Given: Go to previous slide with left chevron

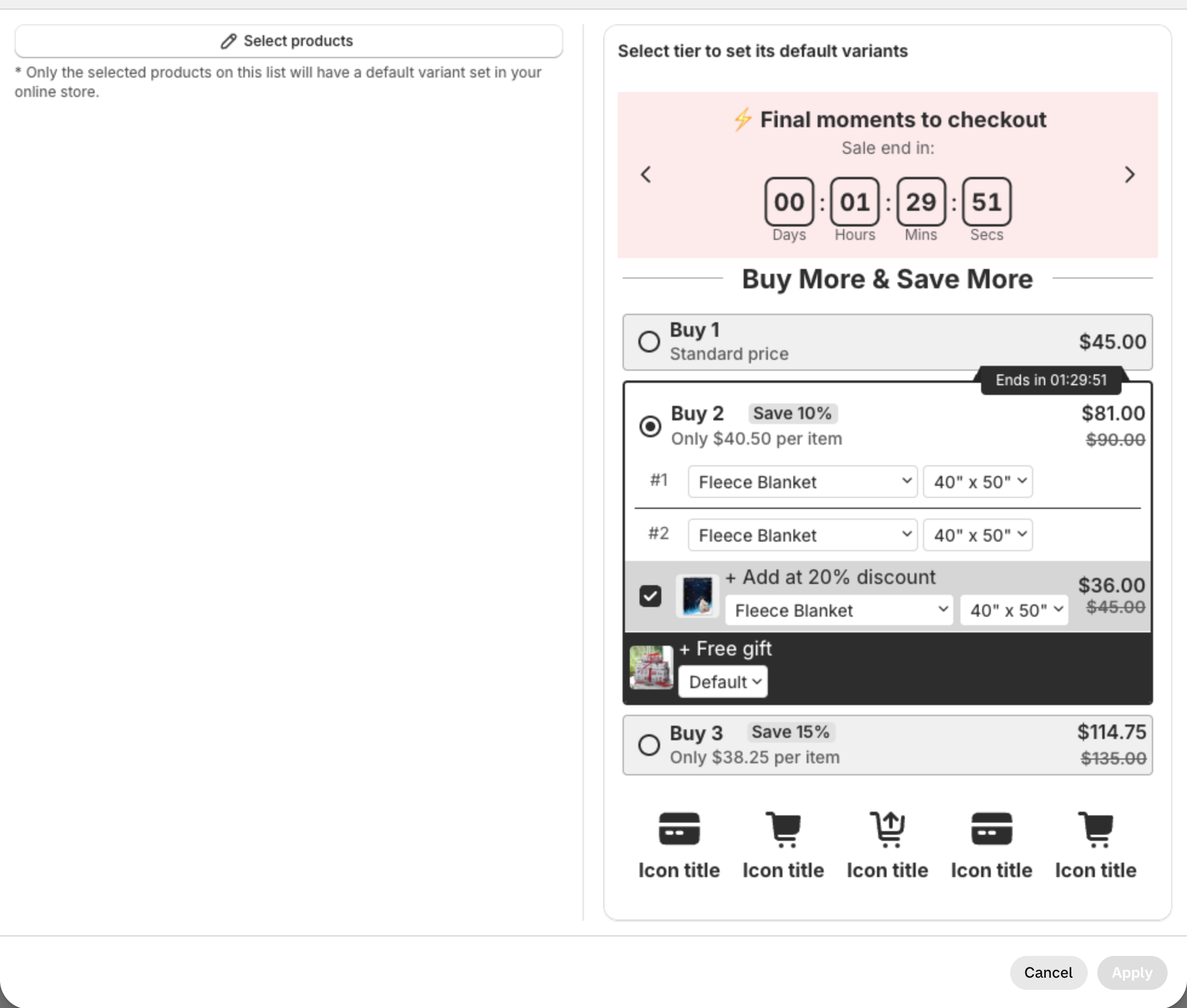Looking at the screenshot, I should [x=646, y=174].
